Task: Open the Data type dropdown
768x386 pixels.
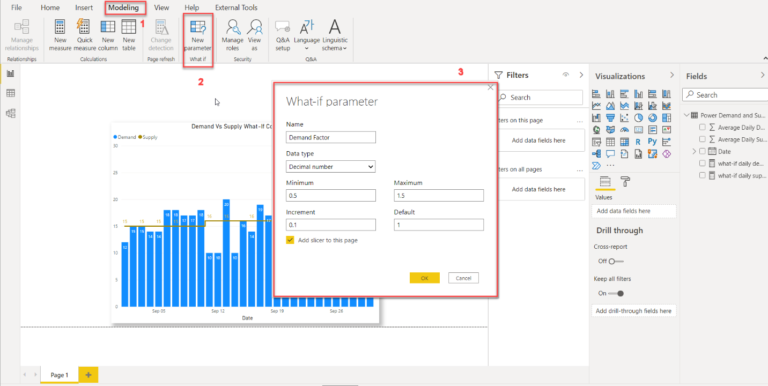Action: point(331,167)
